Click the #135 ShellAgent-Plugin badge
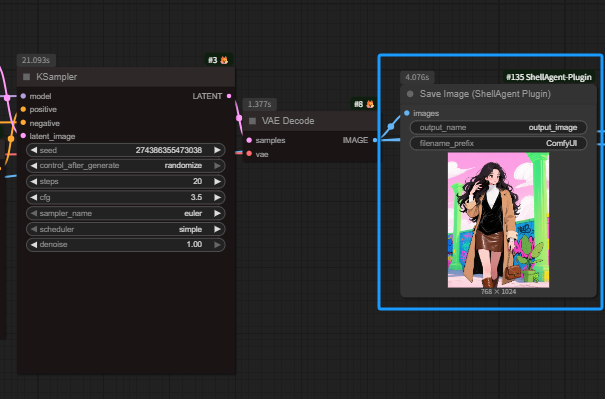607x401 pixels. [x=550, y=77]
